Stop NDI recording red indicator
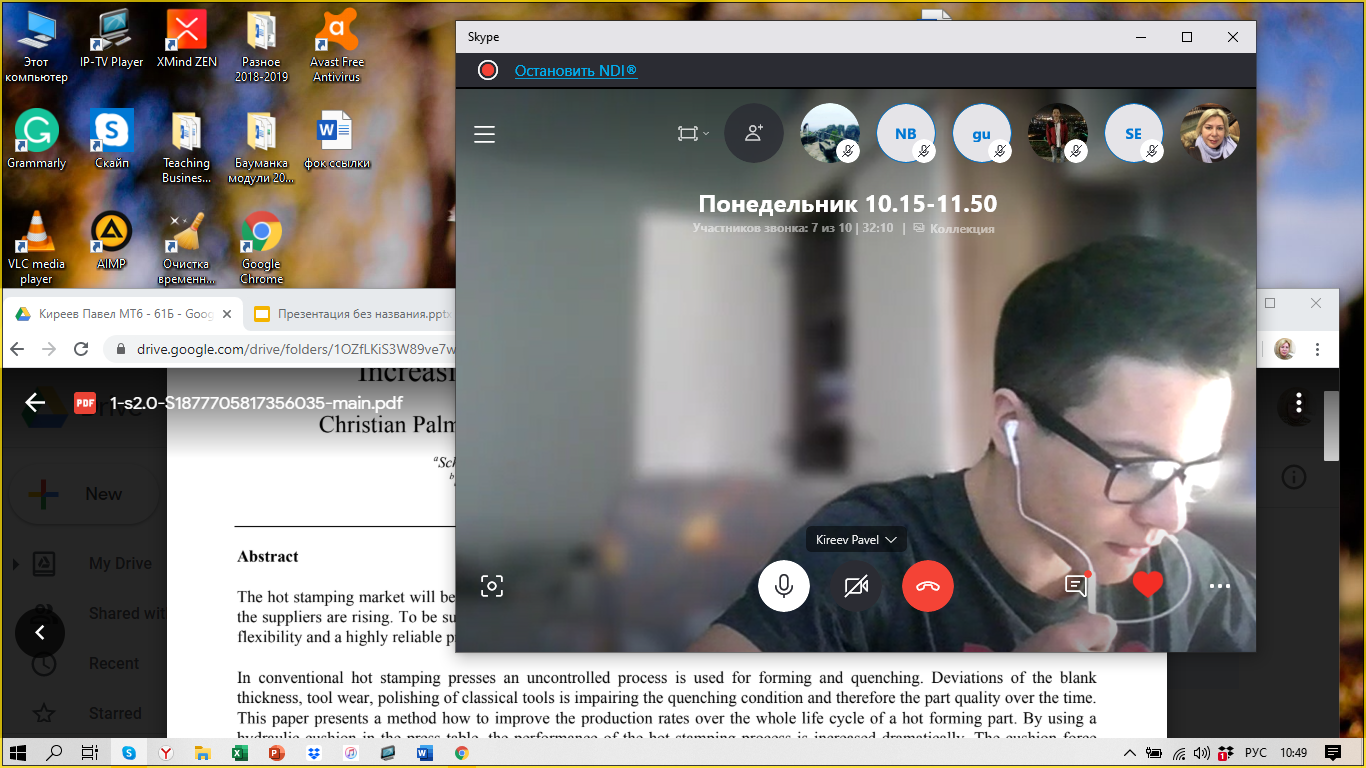 [488, 70]
